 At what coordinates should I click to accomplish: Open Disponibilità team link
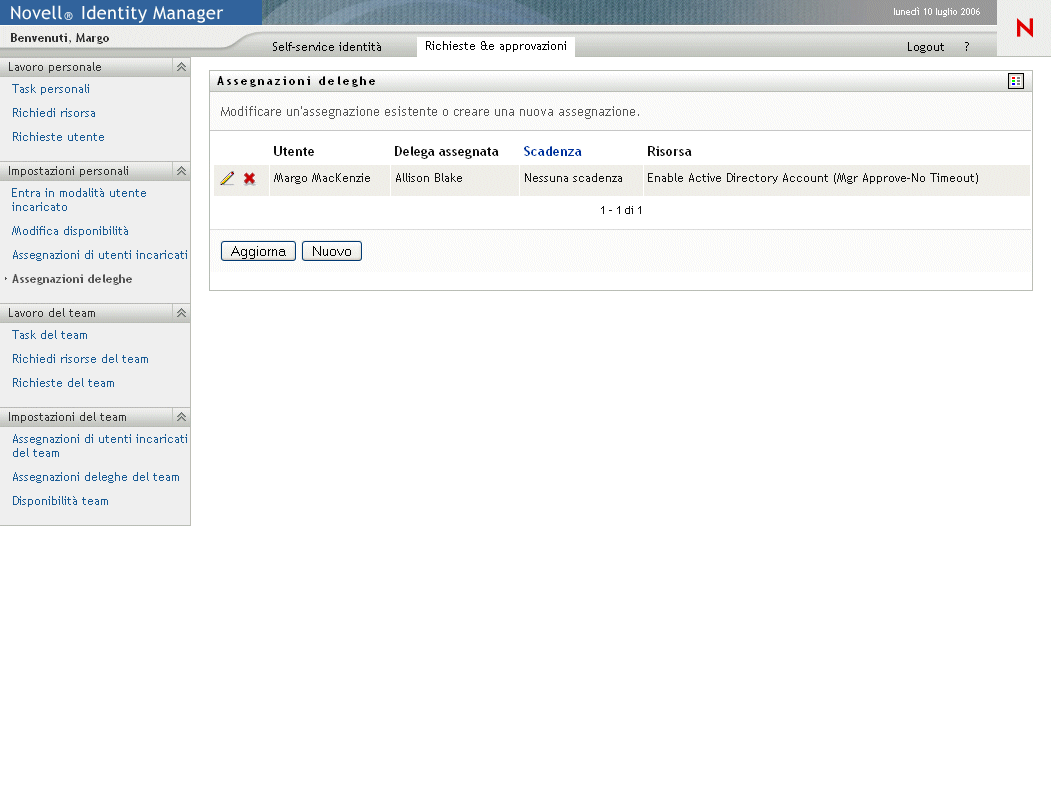(60, 501)
